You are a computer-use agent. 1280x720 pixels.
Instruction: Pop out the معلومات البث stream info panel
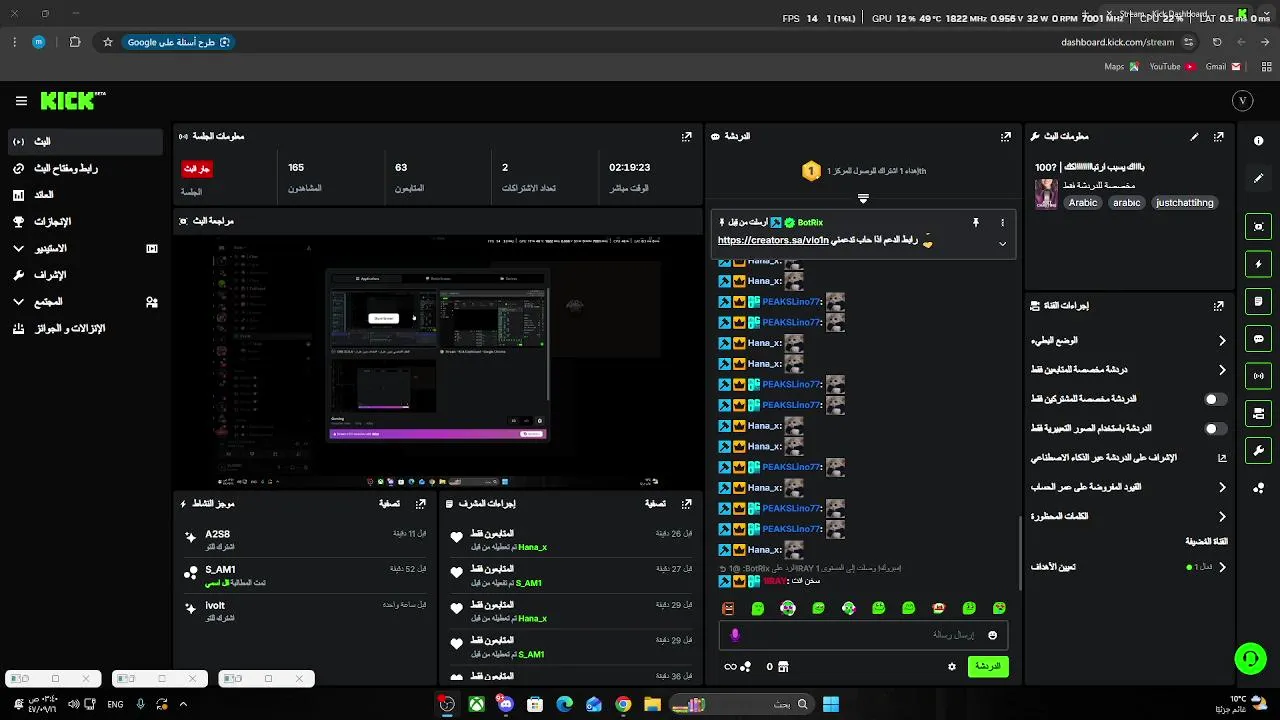(1218, 137)
